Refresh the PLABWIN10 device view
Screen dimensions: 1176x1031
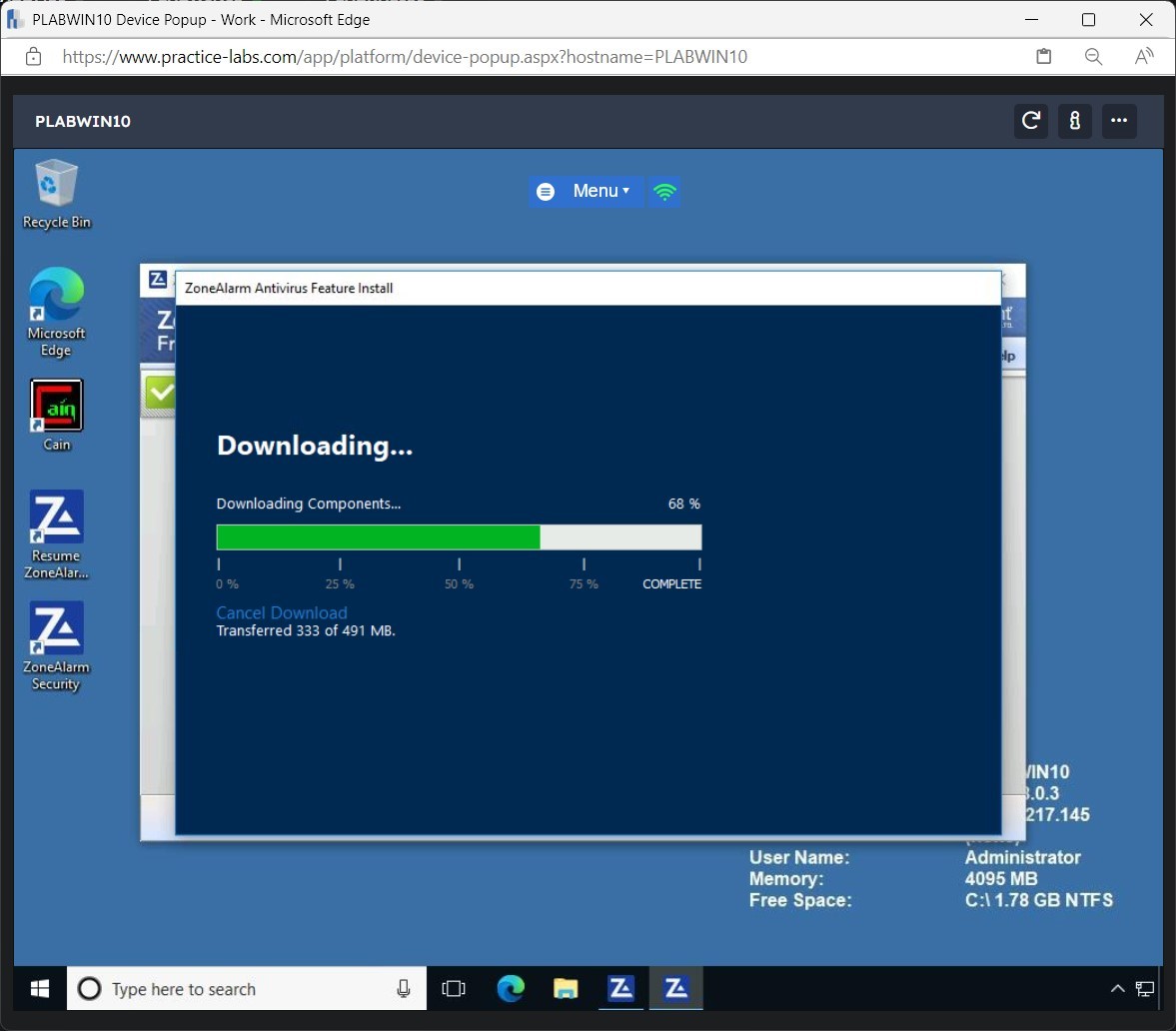(1030, 121)
